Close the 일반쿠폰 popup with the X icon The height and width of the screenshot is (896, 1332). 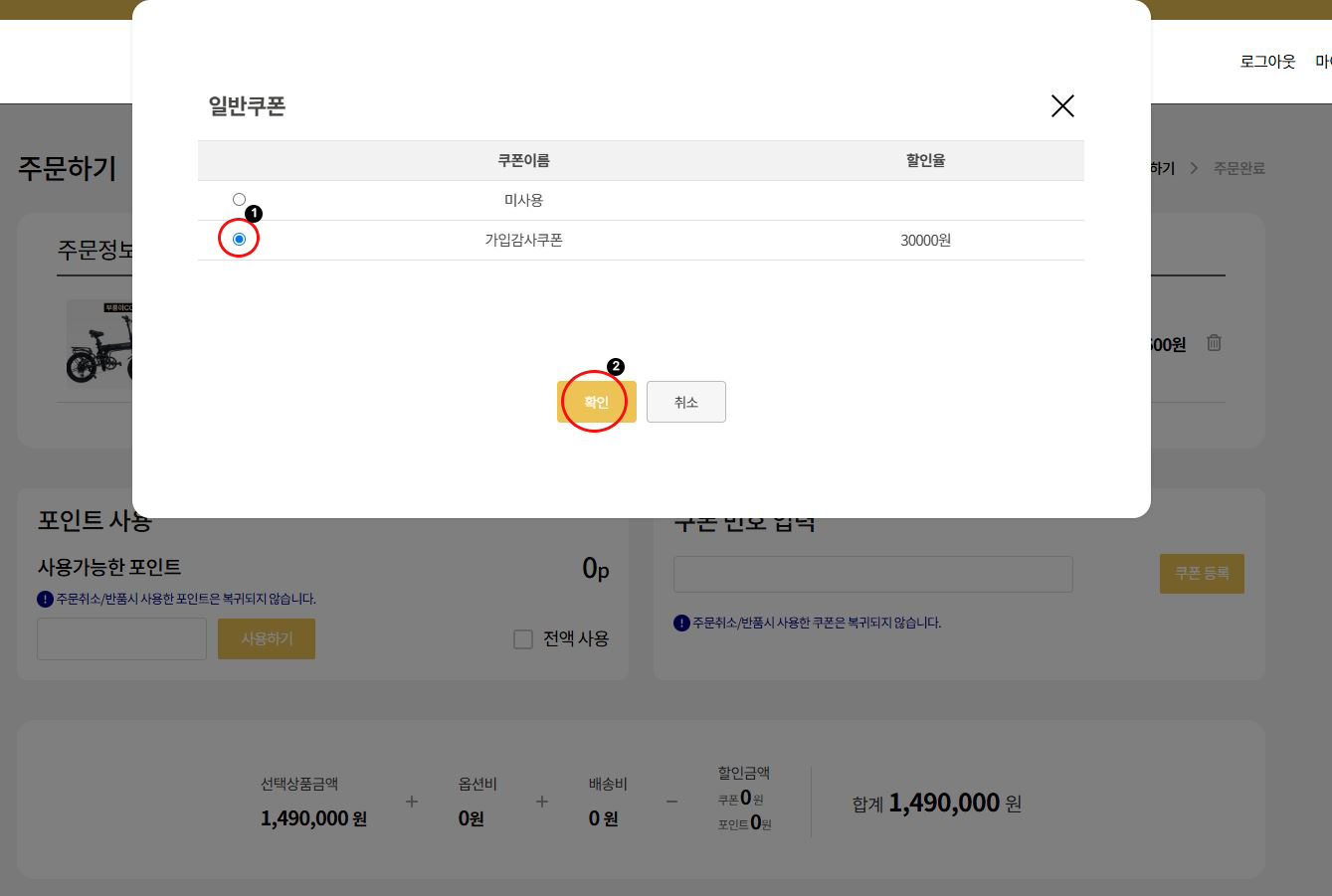(x=1062, y=106)
